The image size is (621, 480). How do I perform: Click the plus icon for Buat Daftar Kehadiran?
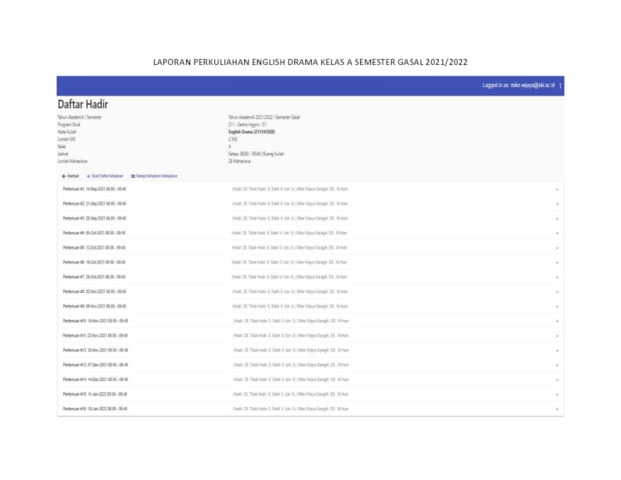tap(90, 175)
